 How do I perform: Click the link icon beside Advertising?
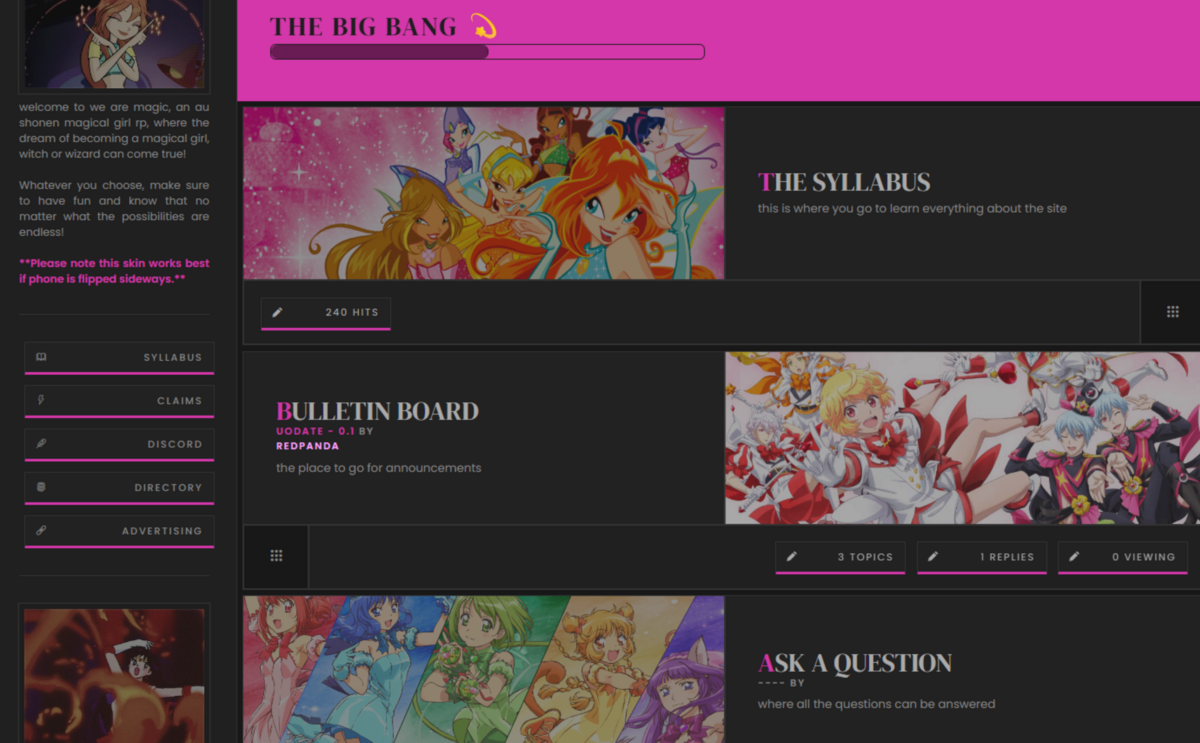tap(41, 530)
